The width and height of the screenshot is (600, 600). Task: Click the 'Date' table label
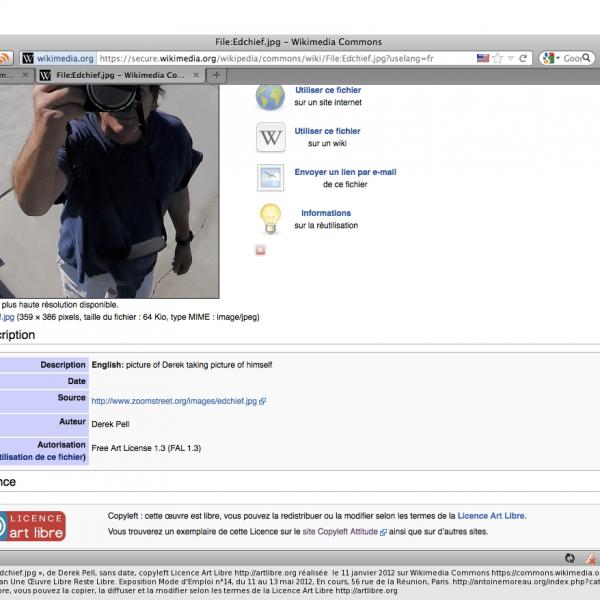tap(77, 381)
